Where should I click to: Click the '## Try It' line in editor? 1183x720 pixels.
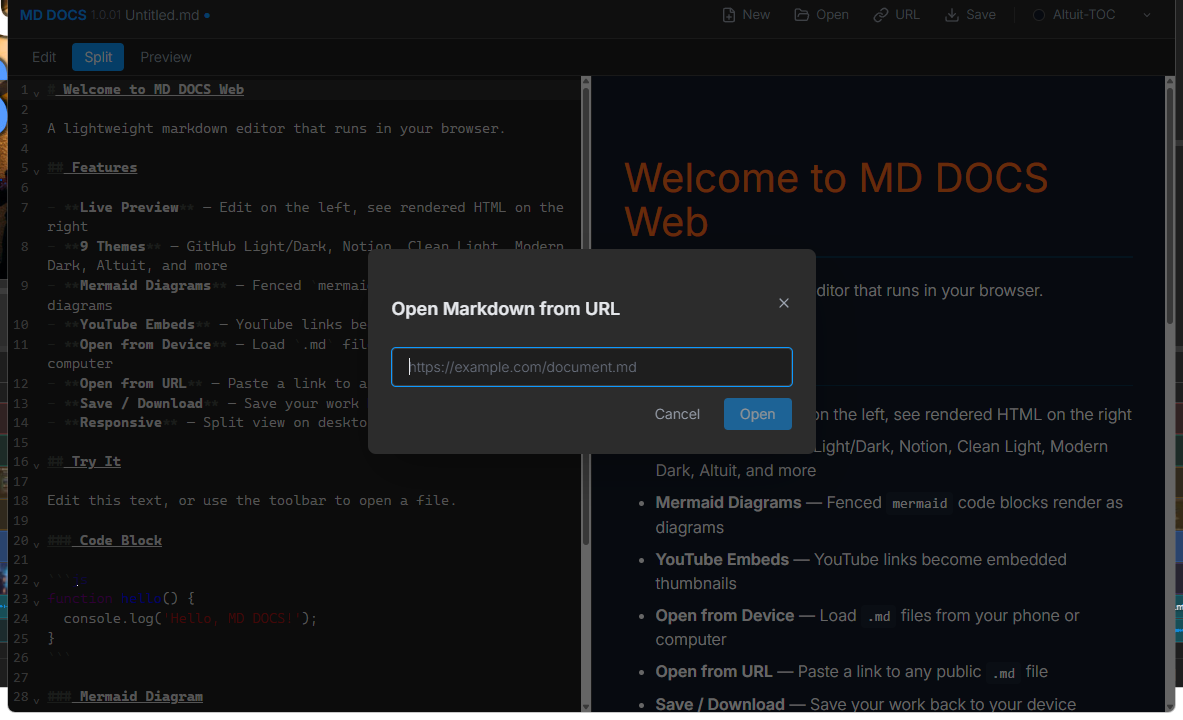(x=84, y=461)
